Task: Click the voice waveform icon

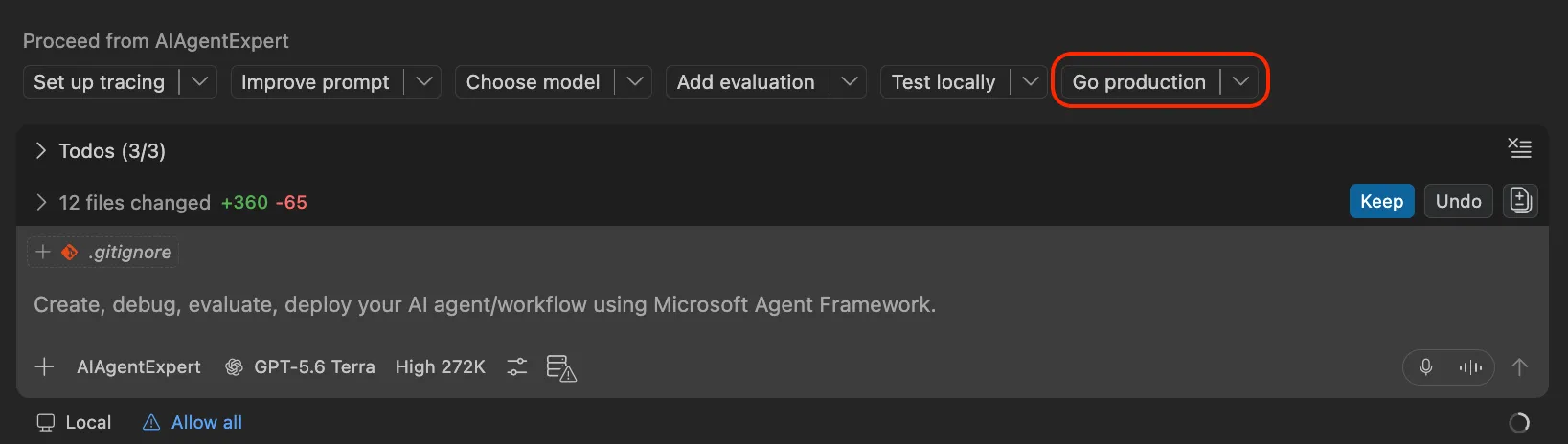Action: pos(1470,367)
